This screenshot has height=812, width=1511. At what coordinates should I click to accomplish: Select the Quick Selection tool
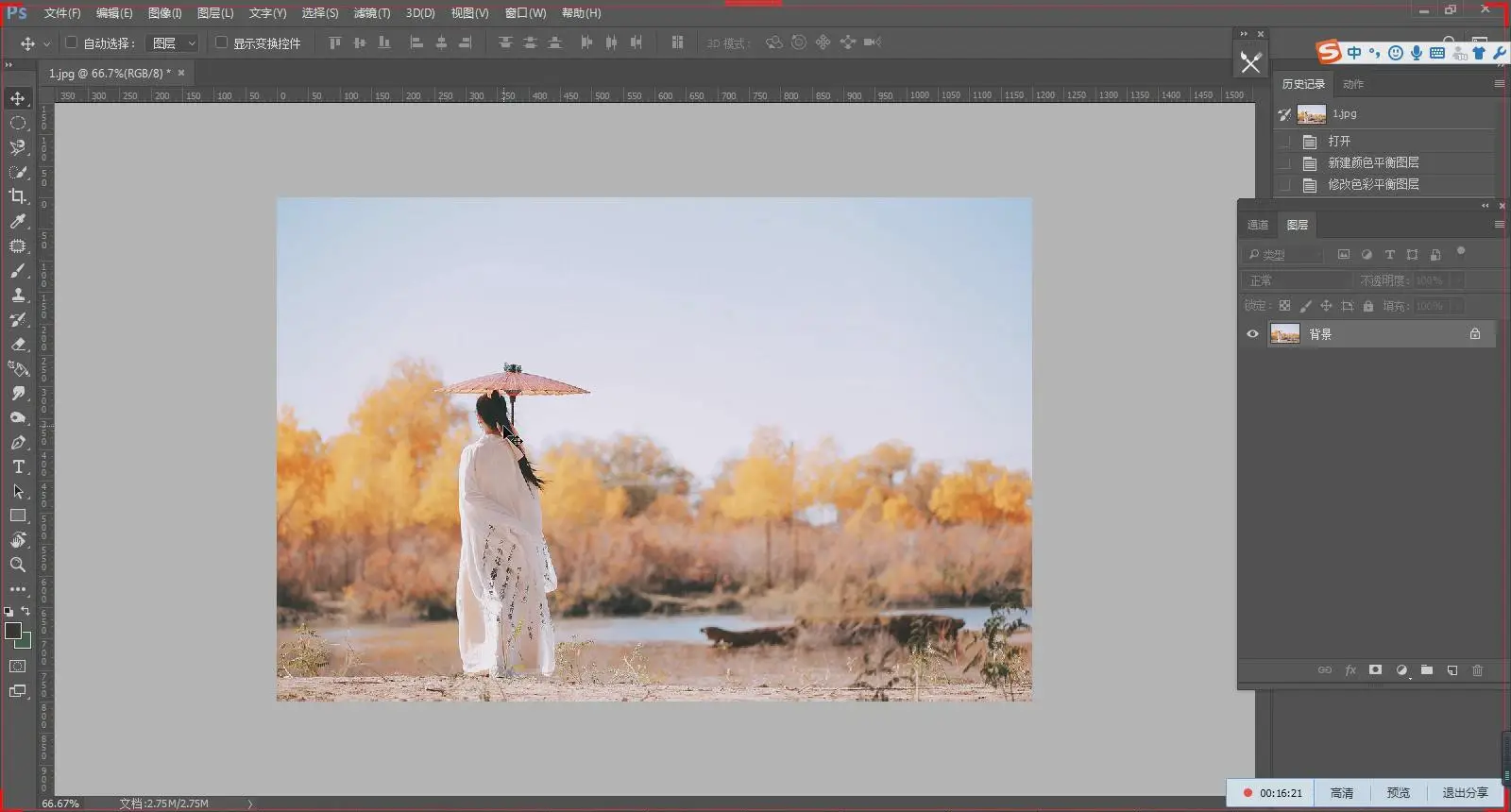point(18,172)
